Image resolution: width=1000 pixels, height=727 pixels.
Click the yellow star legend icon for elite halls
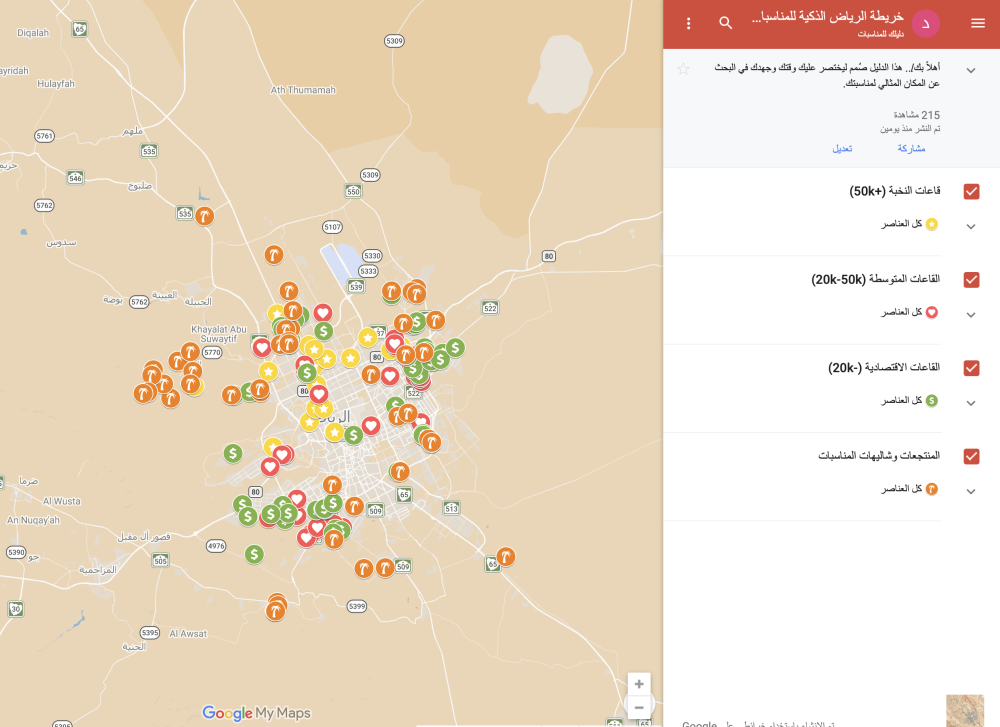(x=932, y=224)
